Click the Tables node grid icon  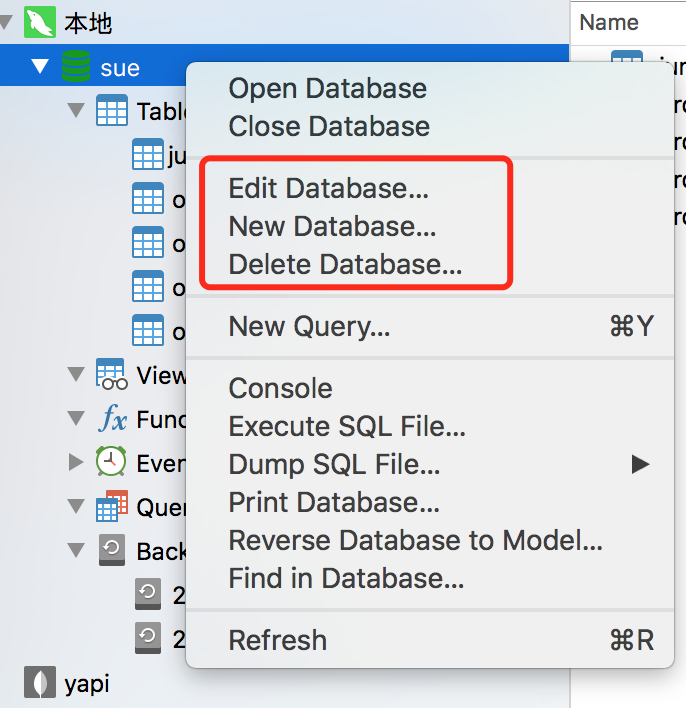[x=111, y=111]
